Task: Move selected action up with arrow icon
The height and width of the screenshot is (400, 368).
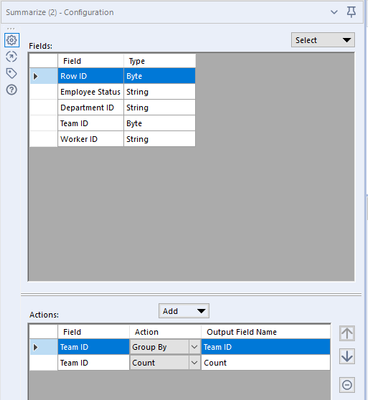Action: (x=347, y=333)
